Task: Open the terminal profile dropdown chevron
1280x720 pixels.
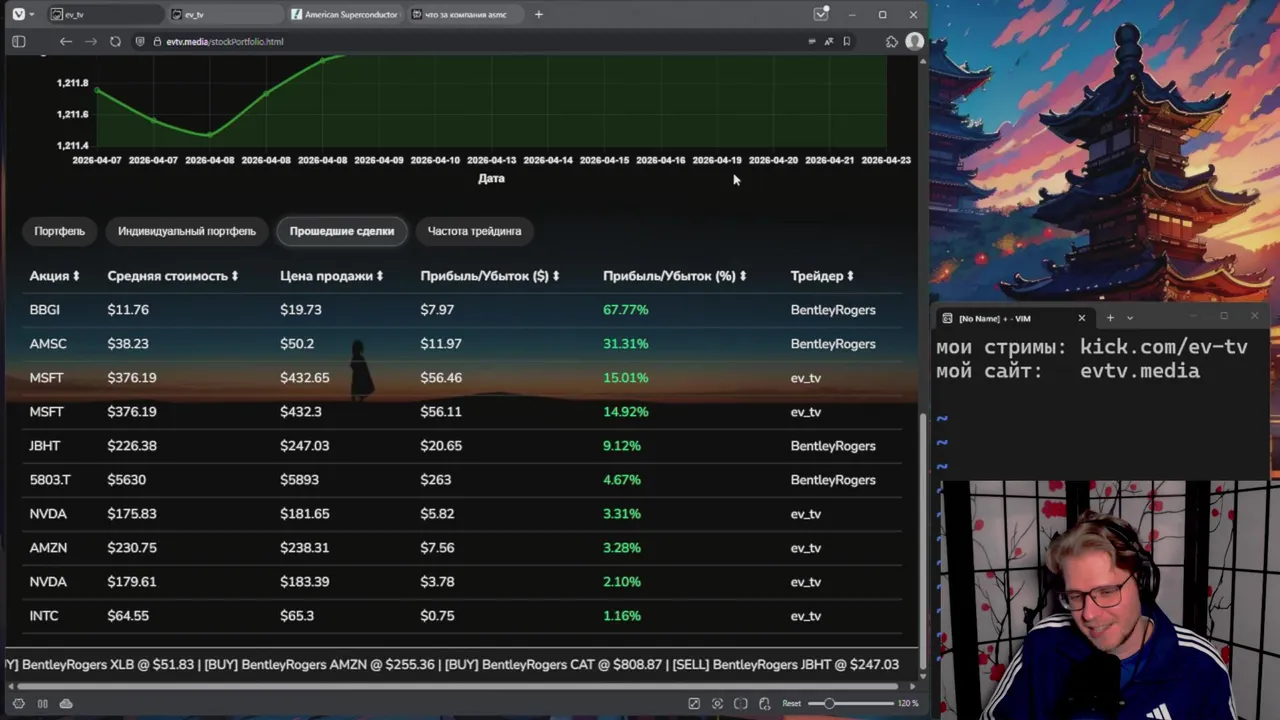Action: (1130, 318)
